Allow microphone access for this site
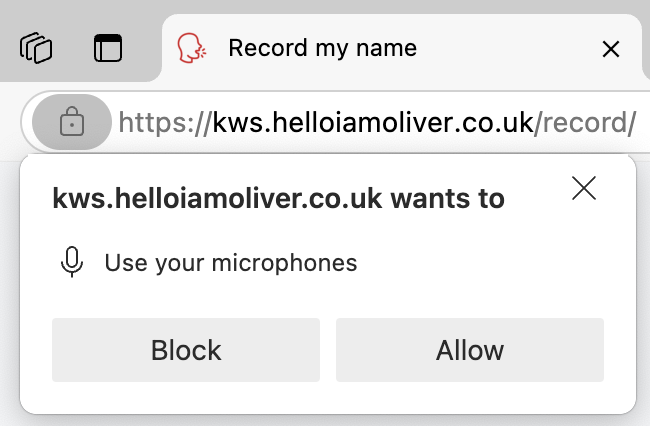 click(x=470, y=350)
